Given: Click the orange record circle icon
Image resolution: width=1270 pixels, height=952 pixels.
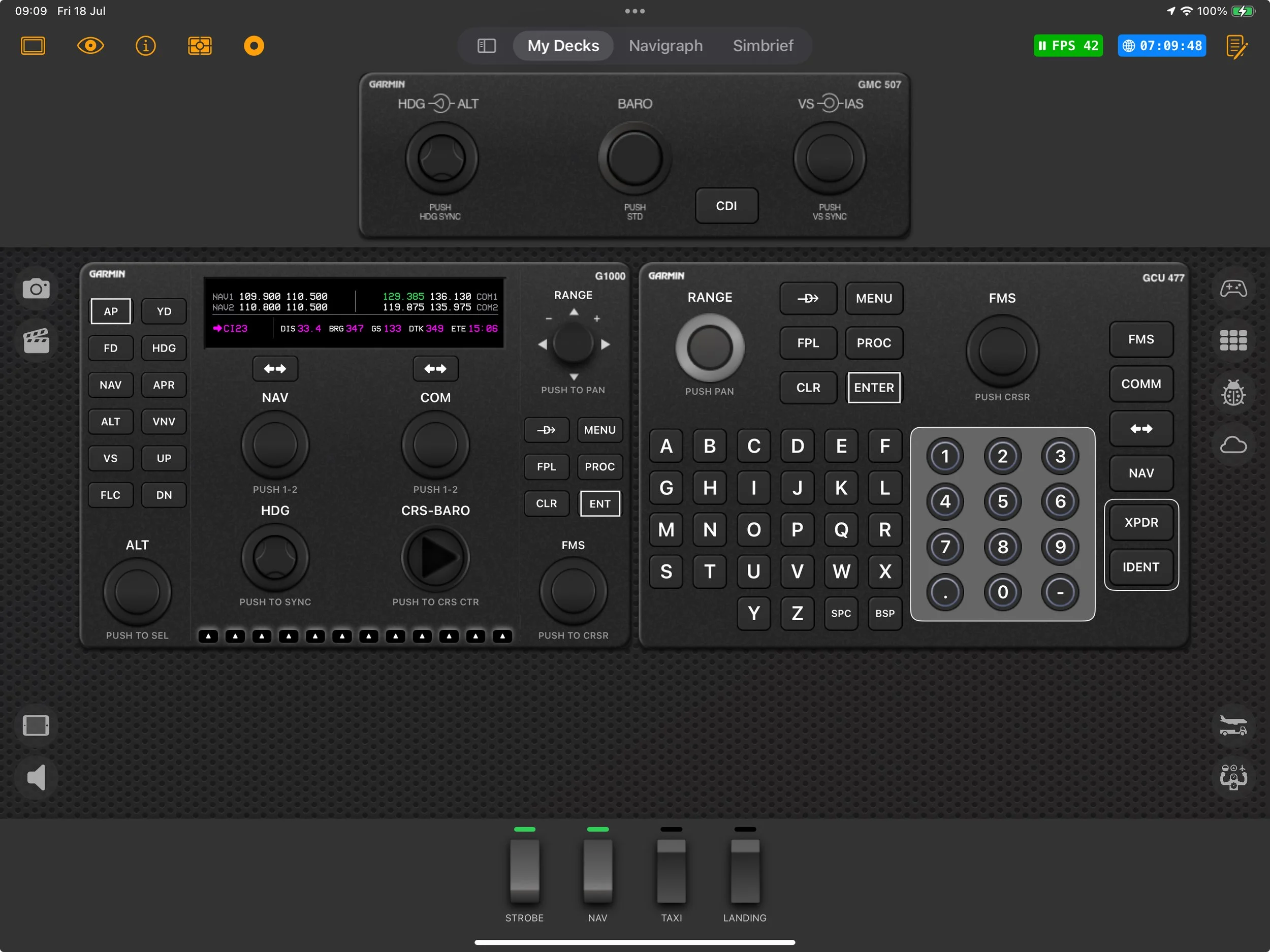Looking at the screenshot, I should point(254,45).
